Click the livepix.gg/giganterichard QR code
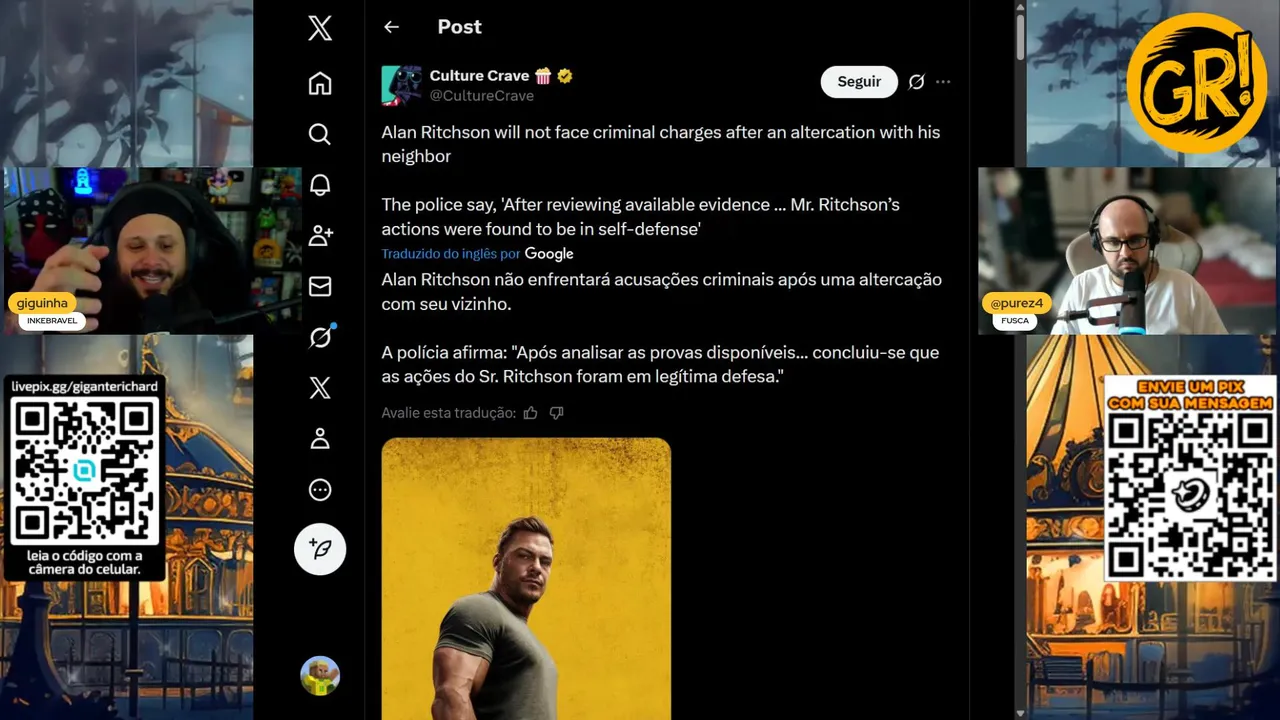Image resolution: width=1280 pixels, height=720 pixels. pos(84,469)
